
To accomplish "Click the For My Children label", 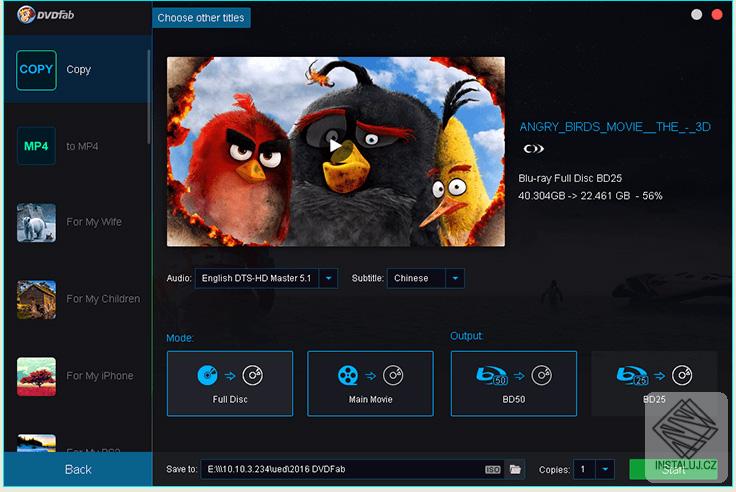I will coord(103,299).
